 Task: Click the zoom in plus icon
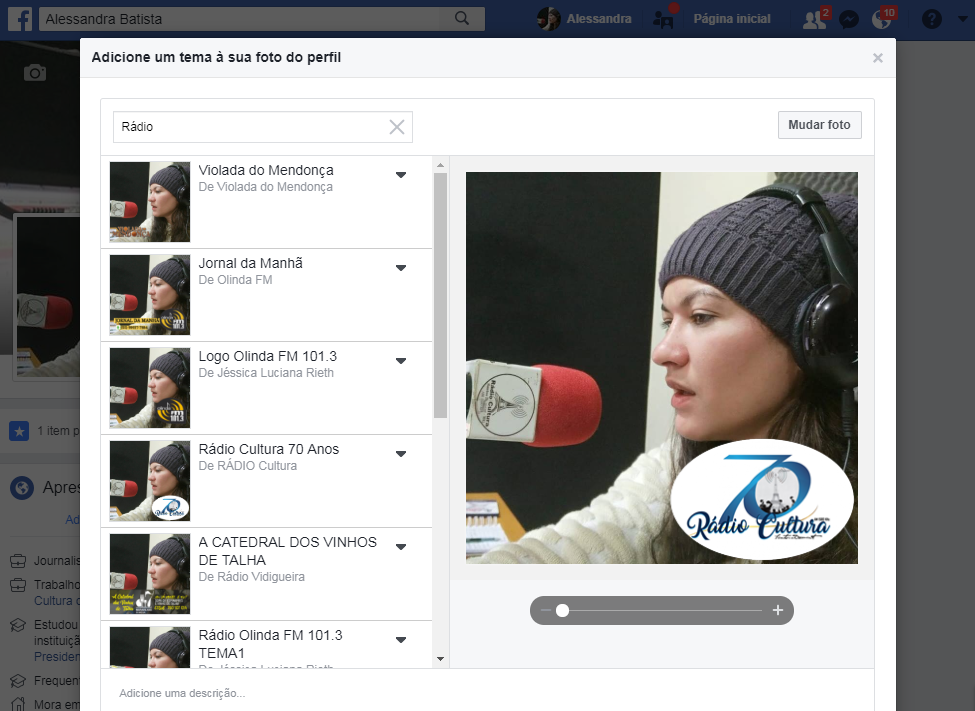[778, 610]
